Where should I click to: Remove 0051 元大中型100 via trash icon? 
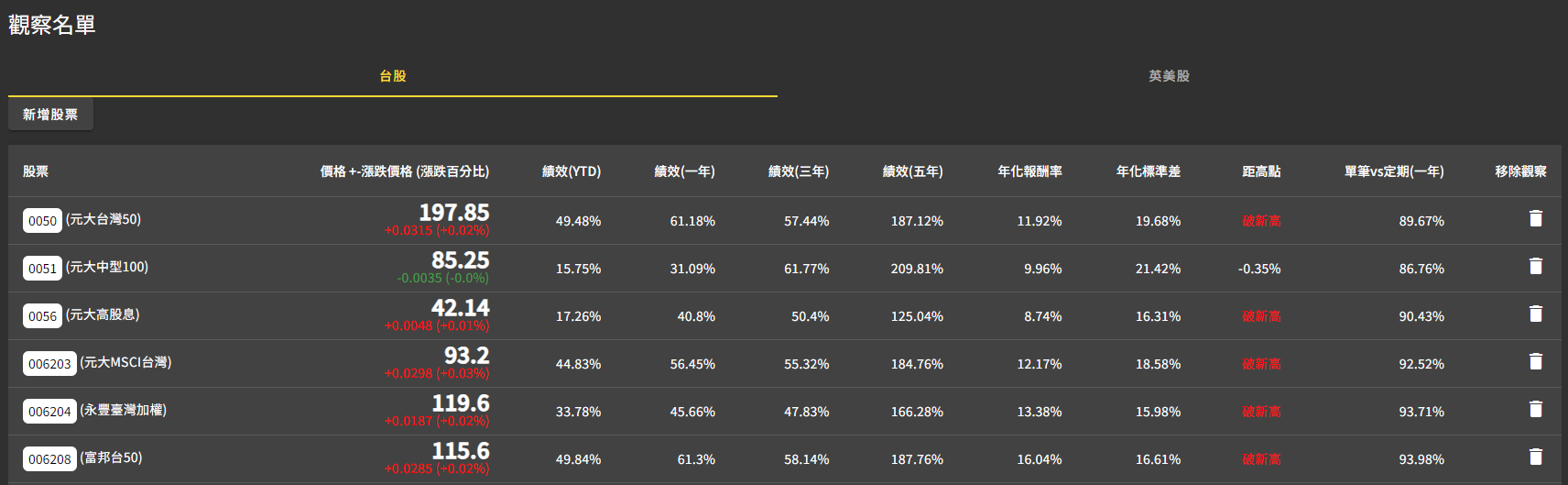(1536, 267)
